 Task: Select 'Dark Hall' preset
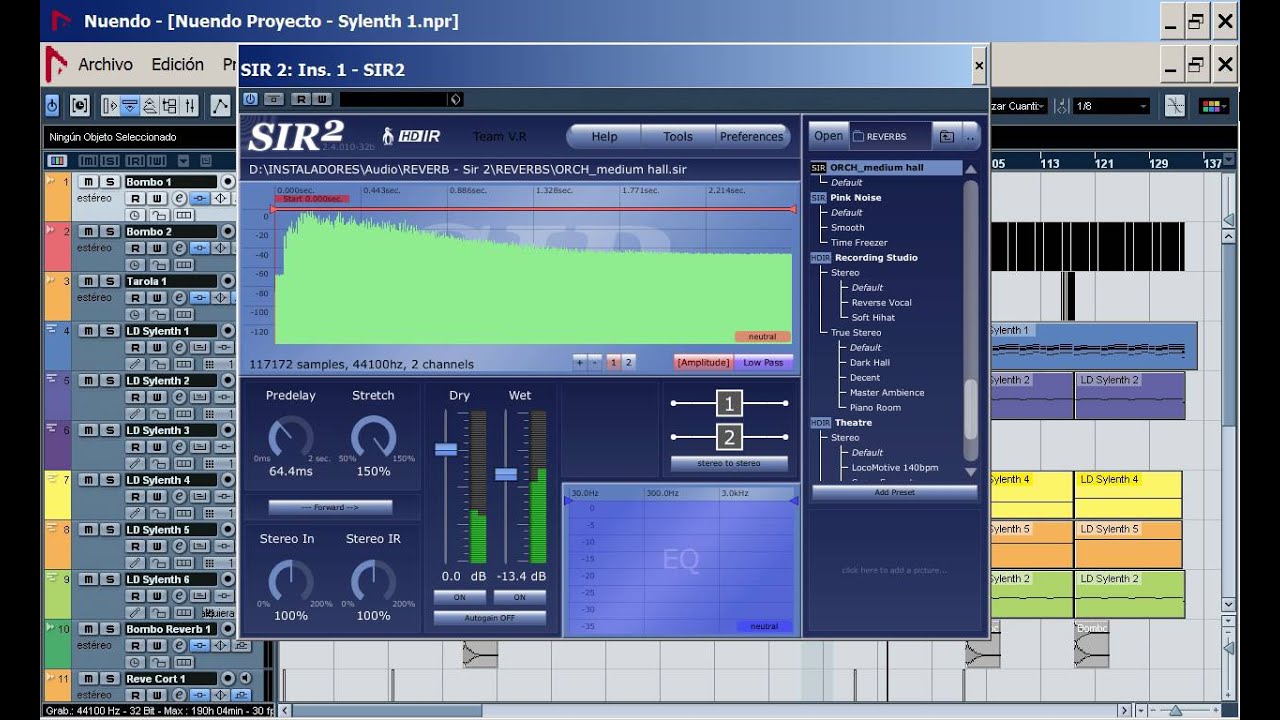(x=870, y=363)
